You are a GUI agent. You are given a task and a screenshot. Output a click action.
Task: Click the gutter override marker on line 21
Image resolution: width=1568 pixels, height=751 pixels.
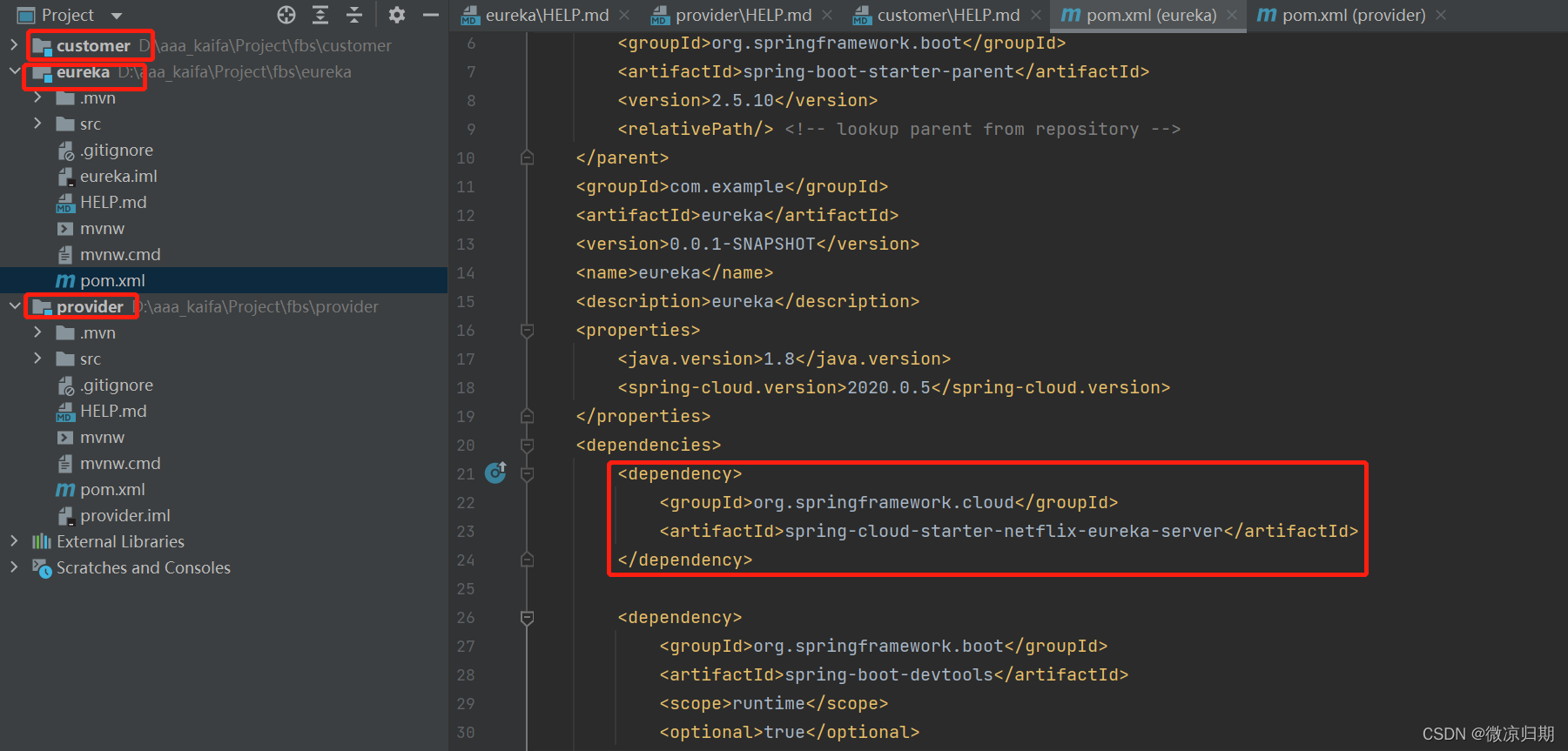tap(495, 473)
